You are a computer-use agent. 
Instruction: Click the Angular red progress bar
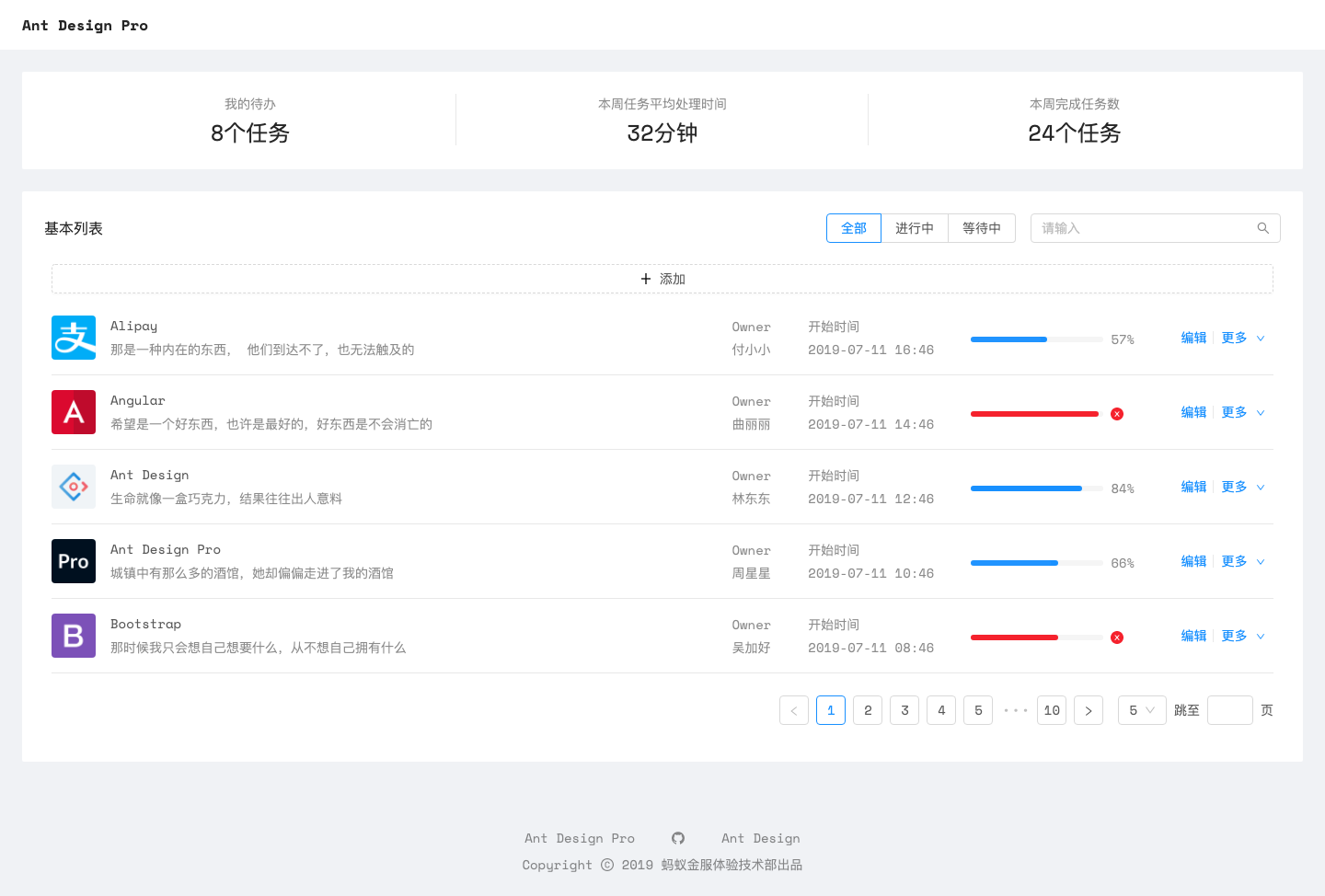pyautogui.click(x=1037, y=414)
